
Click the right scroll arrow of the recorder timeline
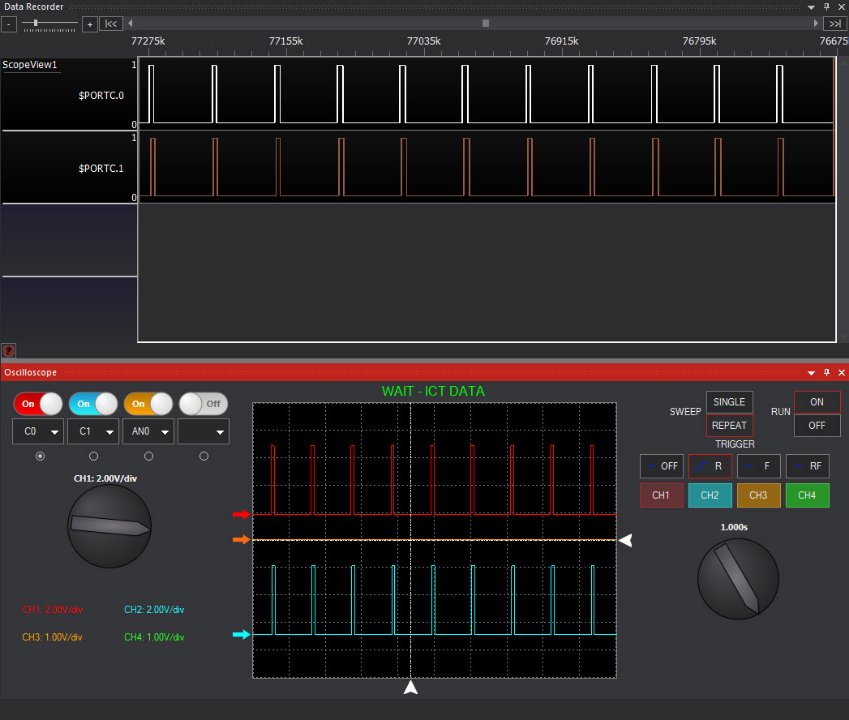click(x=816, y=23)
